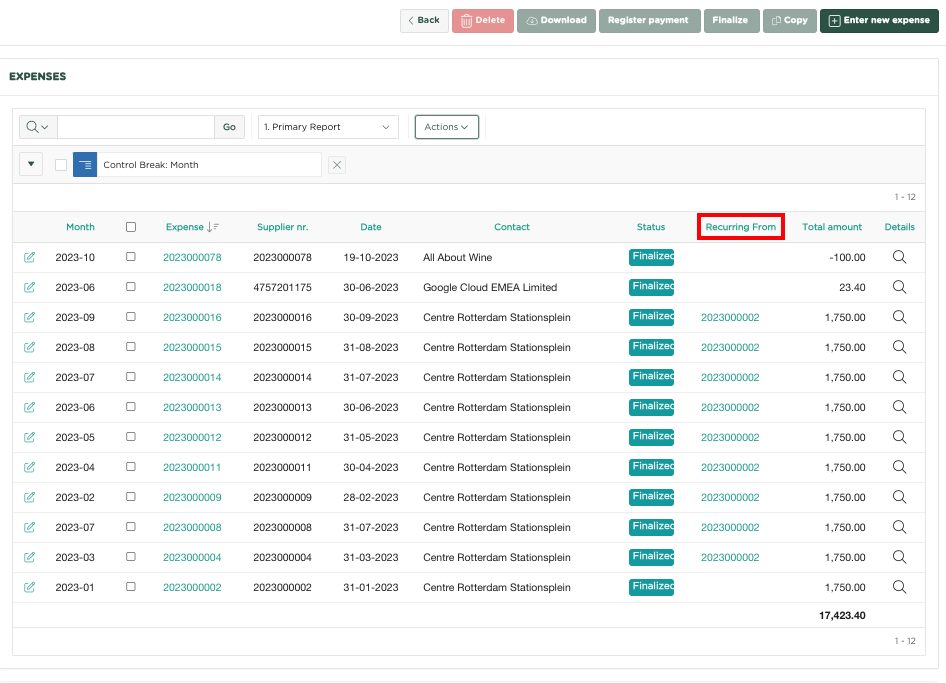Click Control Break: Month label
946x683 pixels.
point(151,165)
